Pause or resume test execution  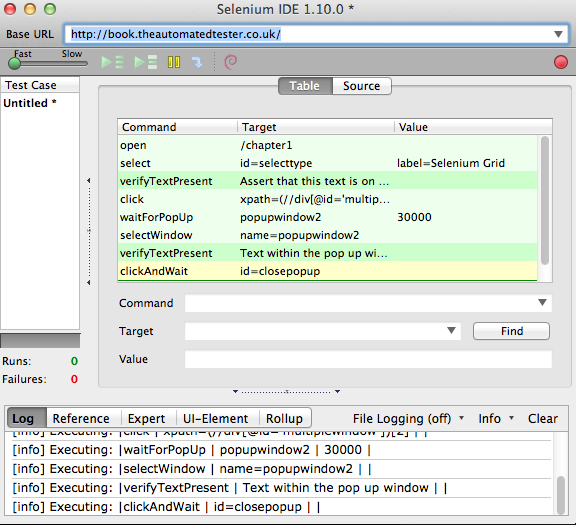pos(174,62)
